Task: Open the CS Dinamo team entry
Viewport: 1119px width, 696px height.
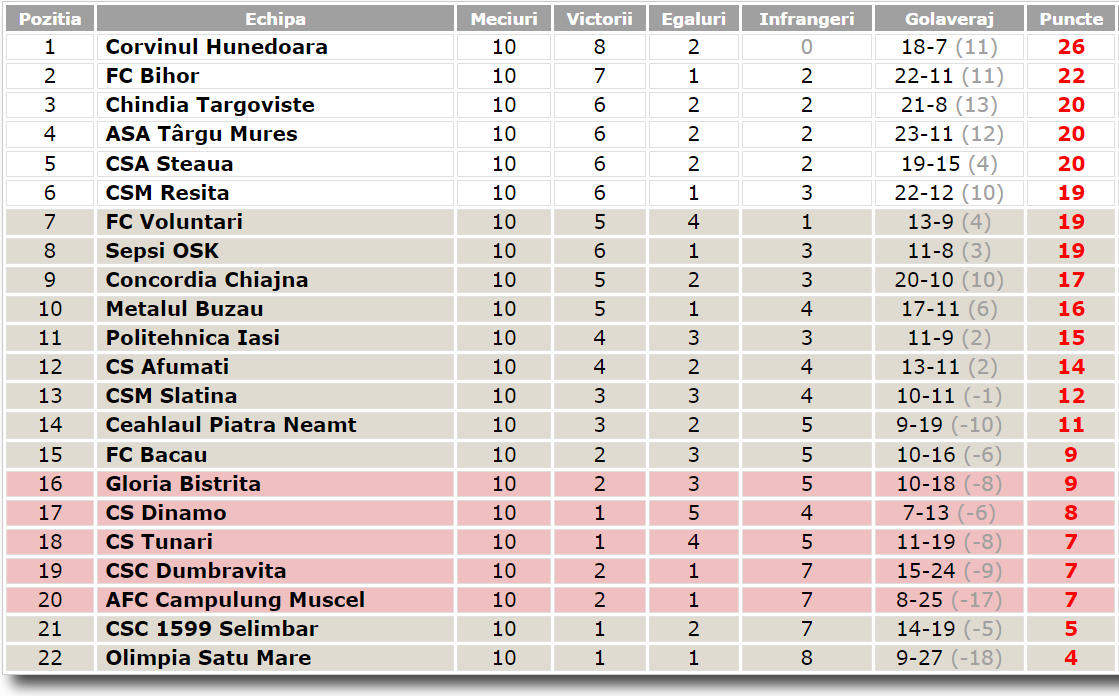Action: (166, 513)
